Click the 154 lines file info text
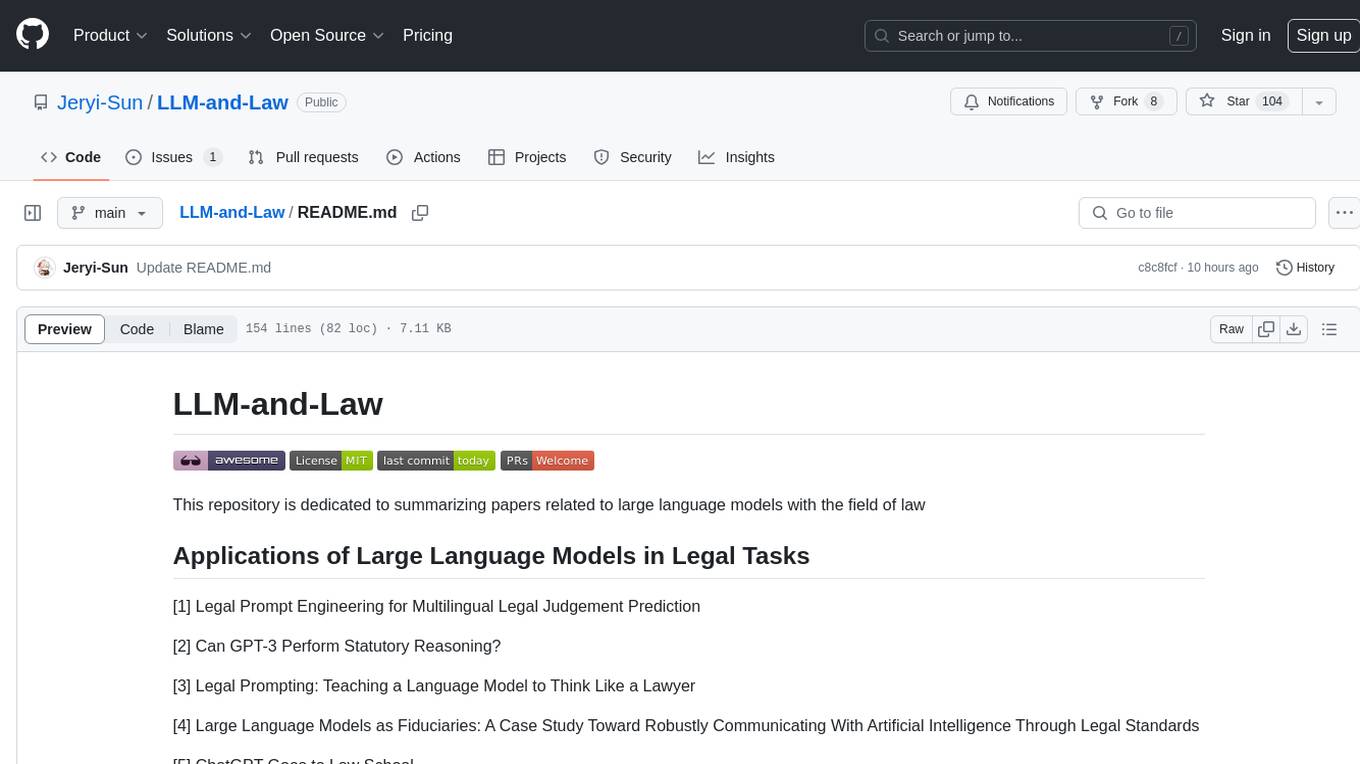 tap(348, 329)
